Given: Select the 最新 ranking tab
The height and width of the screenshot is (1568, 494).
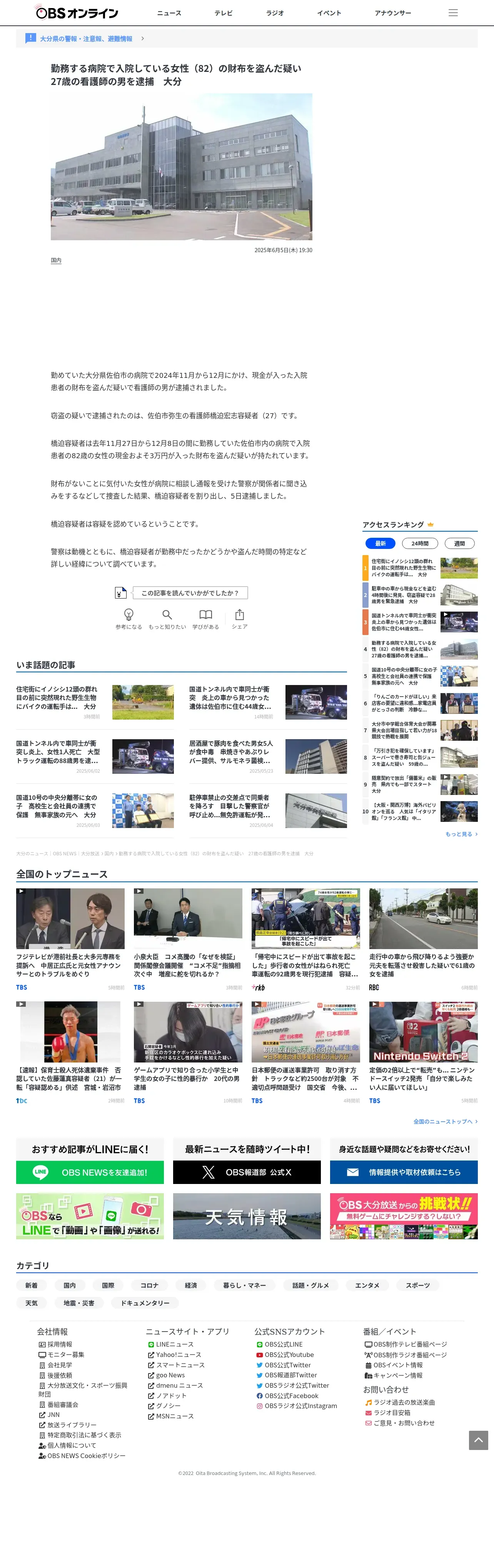Looking at the screenshot, I should (x=380, y=543).
